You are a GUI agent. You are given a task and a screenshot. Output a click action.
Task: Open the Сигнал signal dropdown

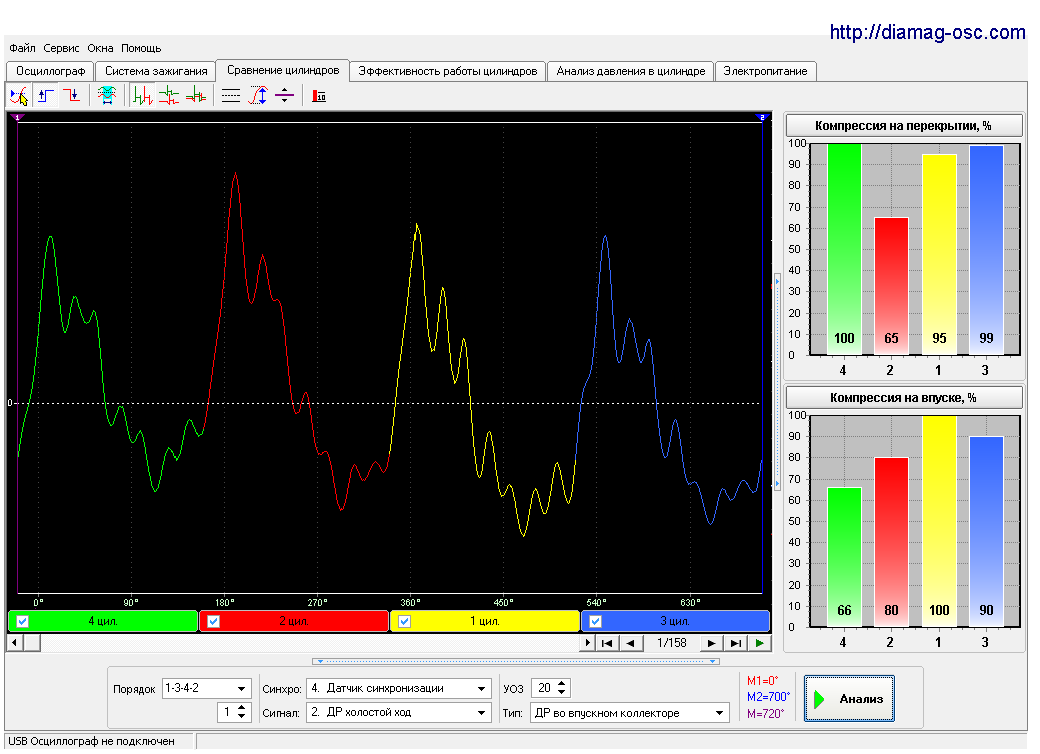[x=482, y=713]
